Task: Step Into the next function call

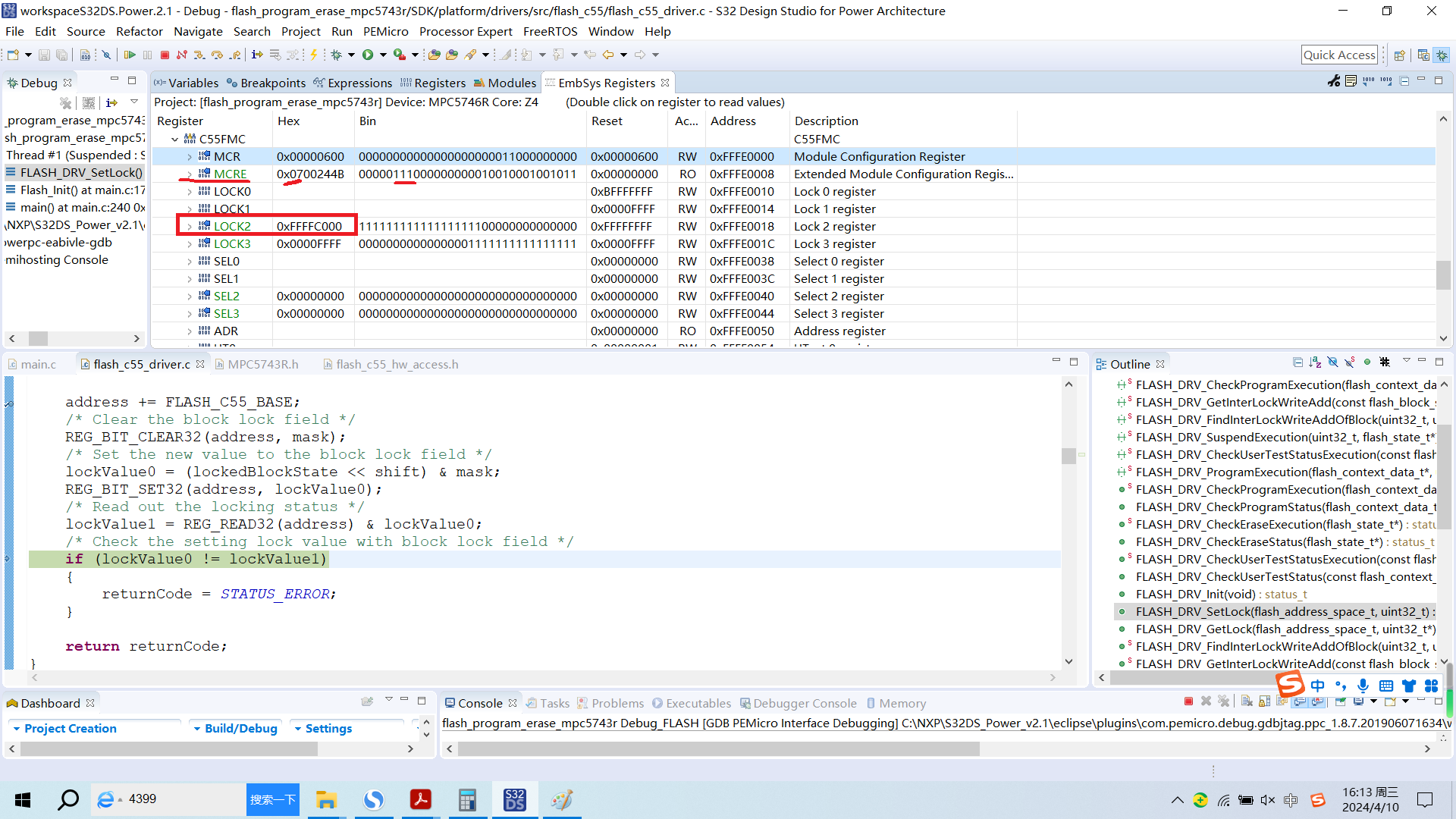Action: click(x=199, y=54)
